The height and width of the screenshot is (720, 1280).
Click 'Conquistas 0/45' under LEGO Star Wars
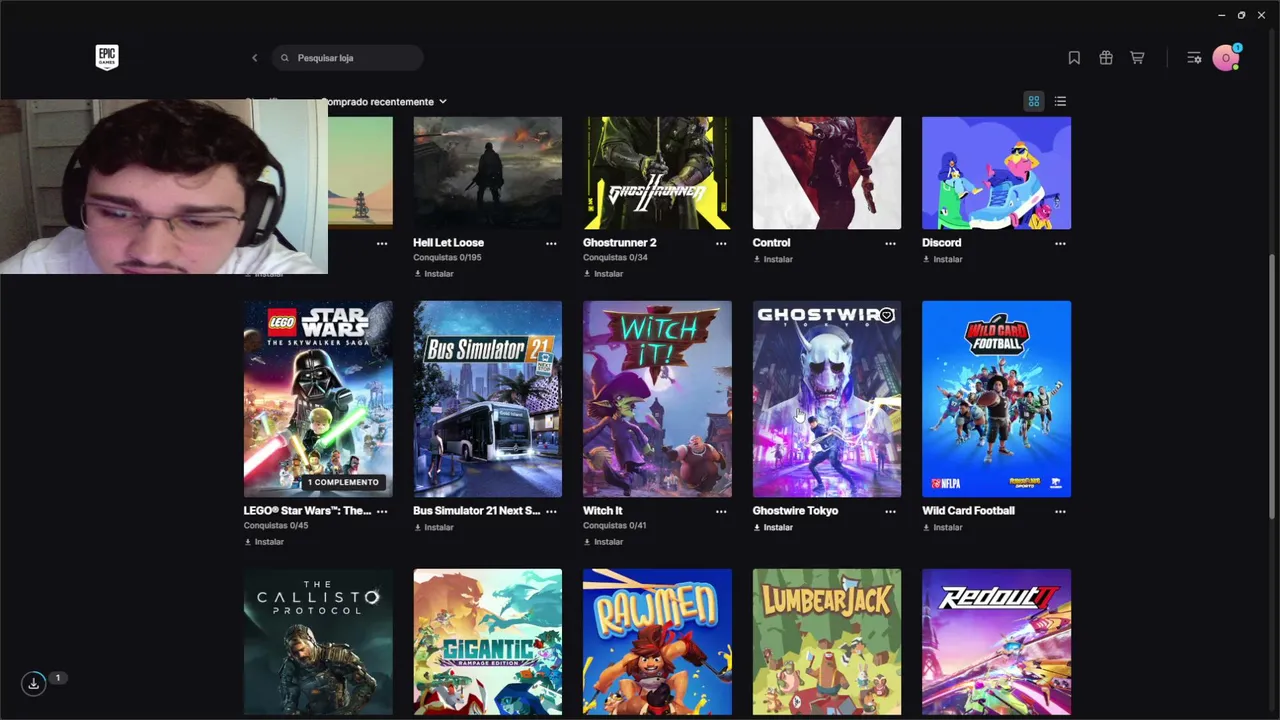[x=277, y=526]
